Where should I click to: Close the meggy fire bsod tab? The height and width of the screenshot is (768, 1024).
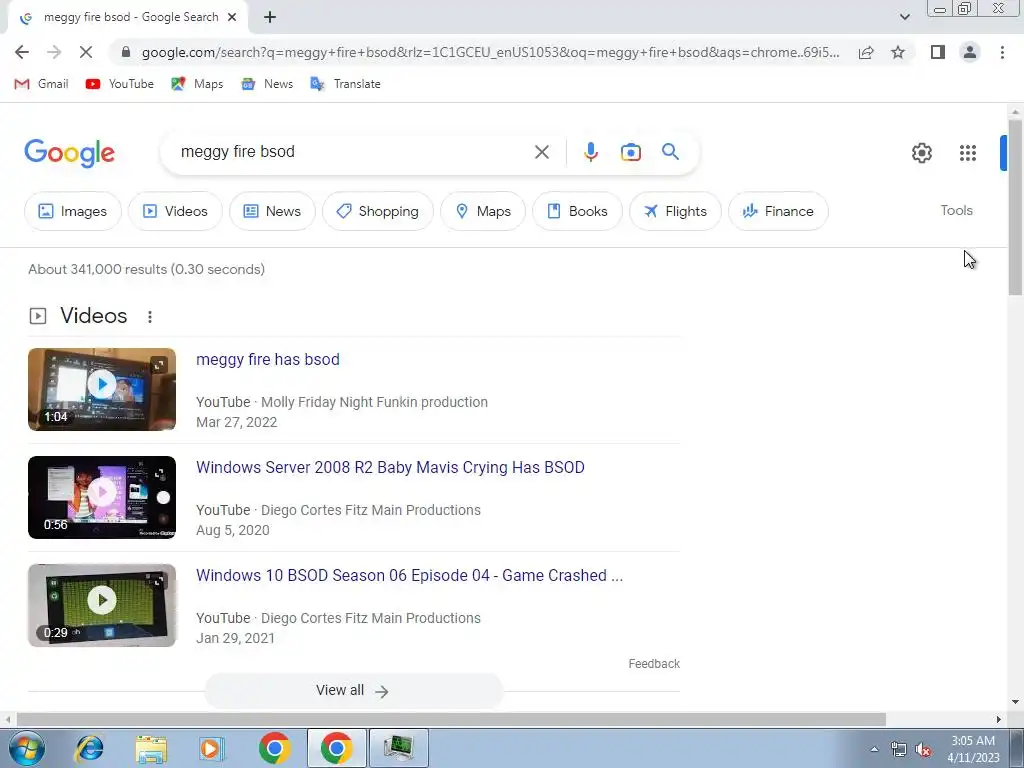tap(232, 18)
